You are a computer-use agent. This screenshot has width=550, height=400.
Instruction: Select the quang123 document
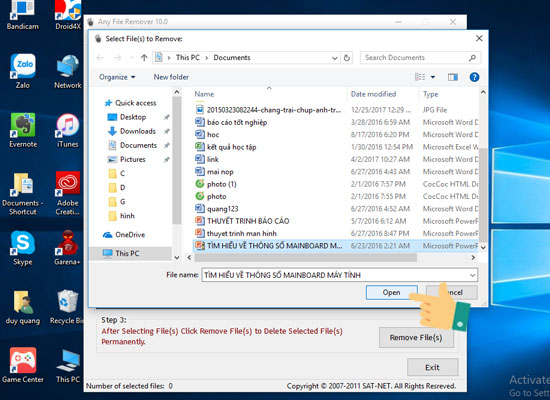point(222,209)
